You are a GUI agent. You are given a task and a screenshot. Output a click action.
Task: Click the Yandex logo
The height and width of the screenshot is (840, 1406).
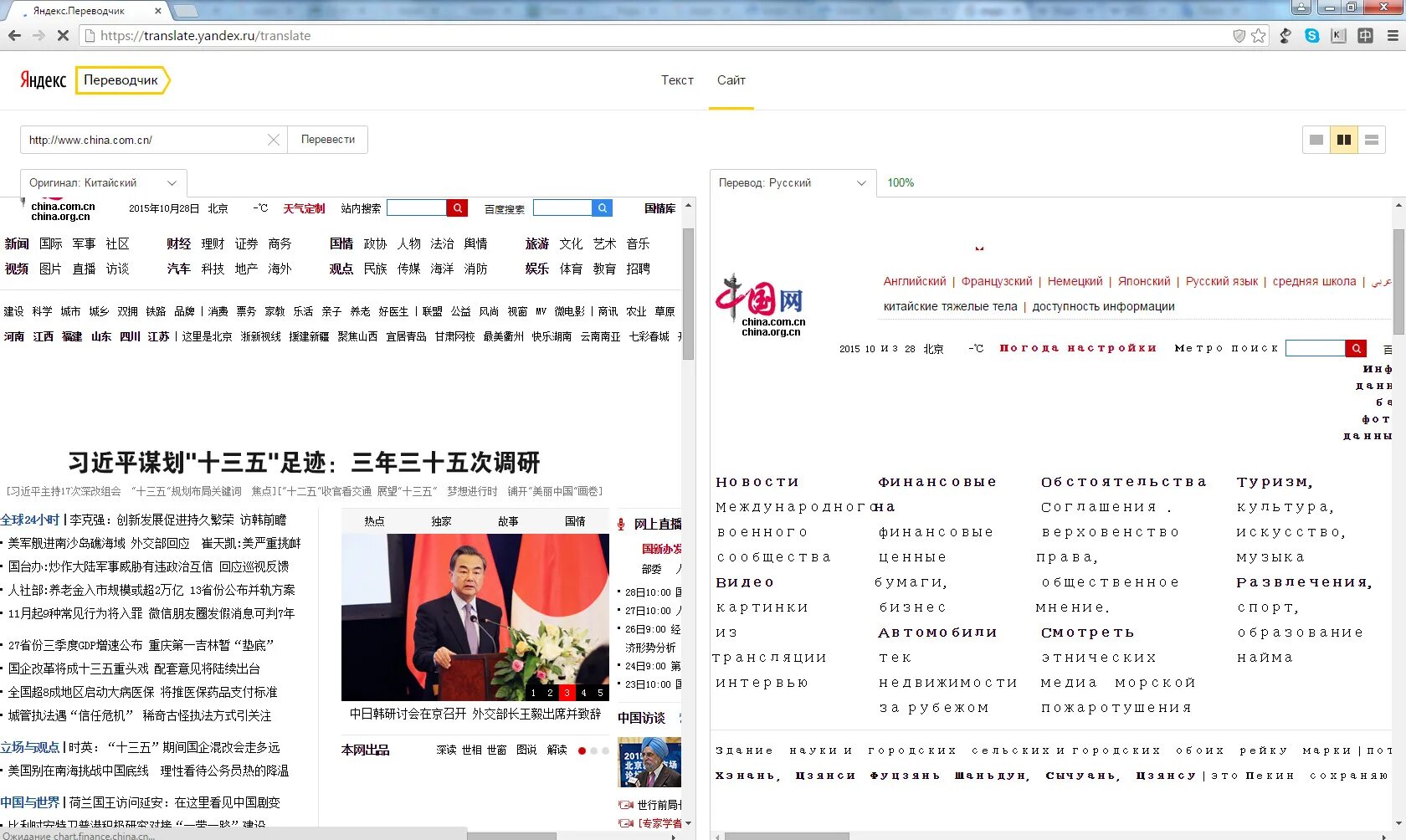(44, 80)
